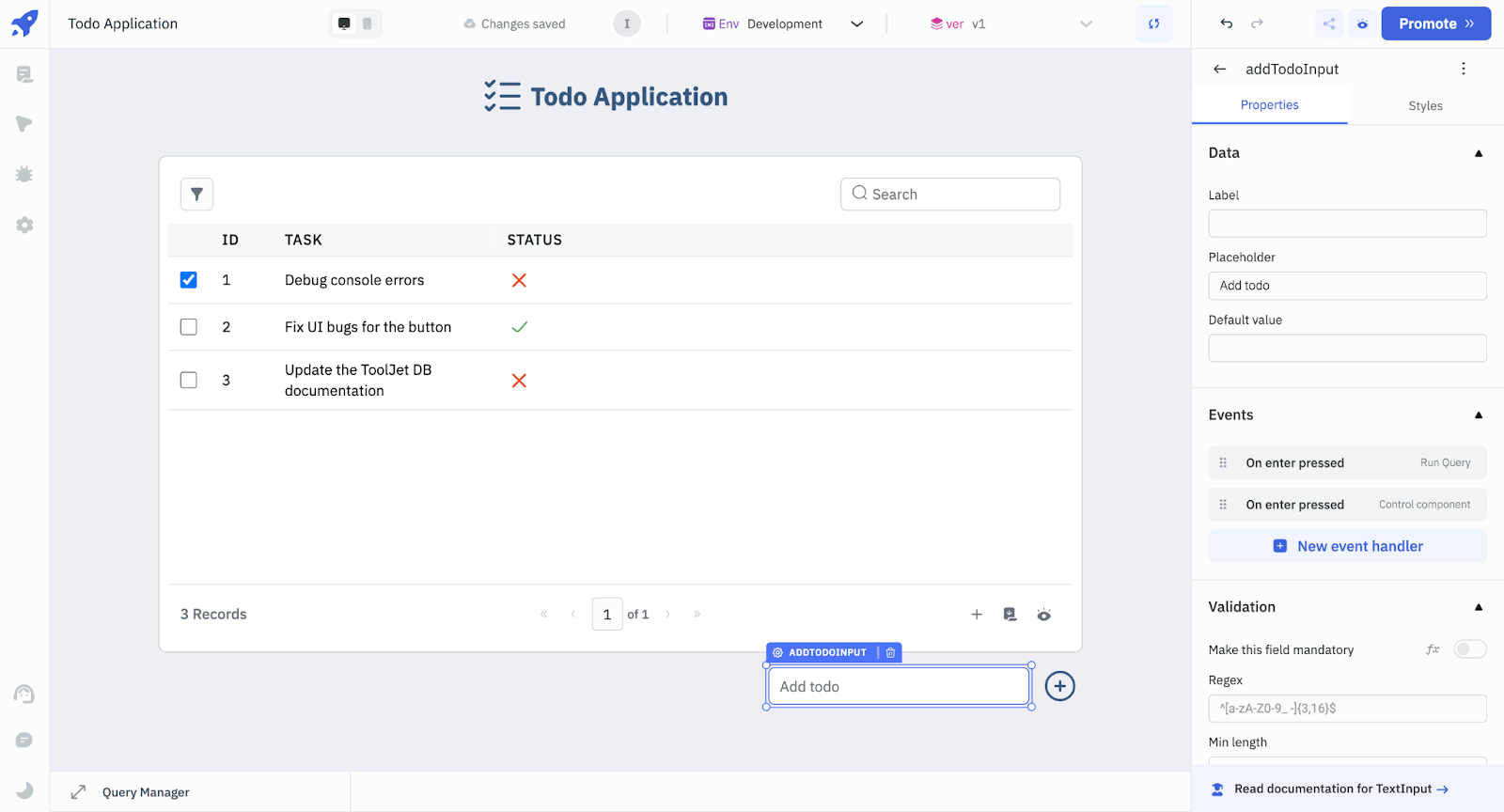Go to the next table page

pos(667,615)
